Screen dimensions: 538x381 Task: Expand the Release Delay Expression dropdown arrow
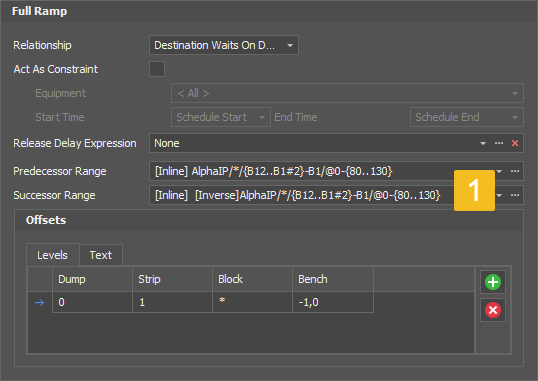[x=483, y=143]
